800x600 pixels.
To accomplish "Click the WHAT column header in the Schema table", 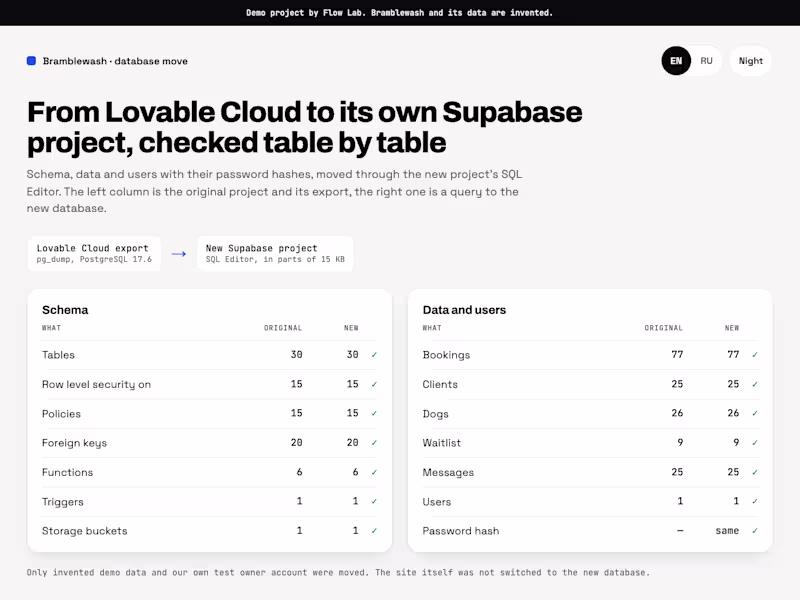I will pos(51,328).
